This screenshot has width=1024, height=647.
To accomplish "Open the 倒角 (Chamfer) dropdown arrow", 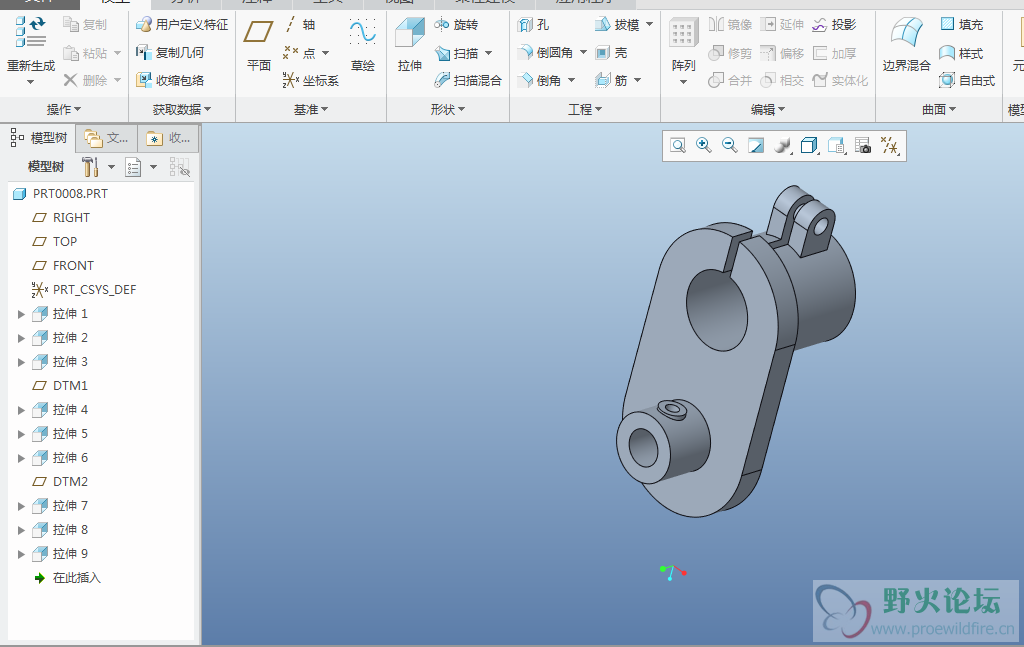I will point(571,80).
